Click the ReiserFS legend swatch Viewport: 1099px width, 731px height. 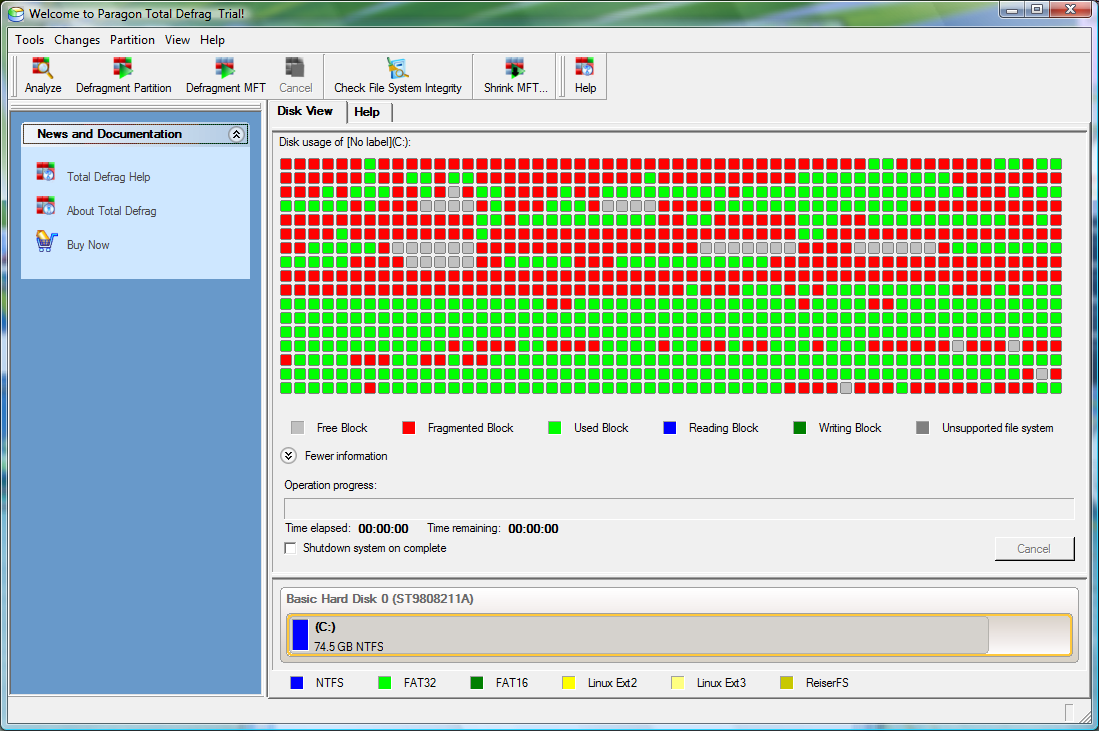pos(786,683)
